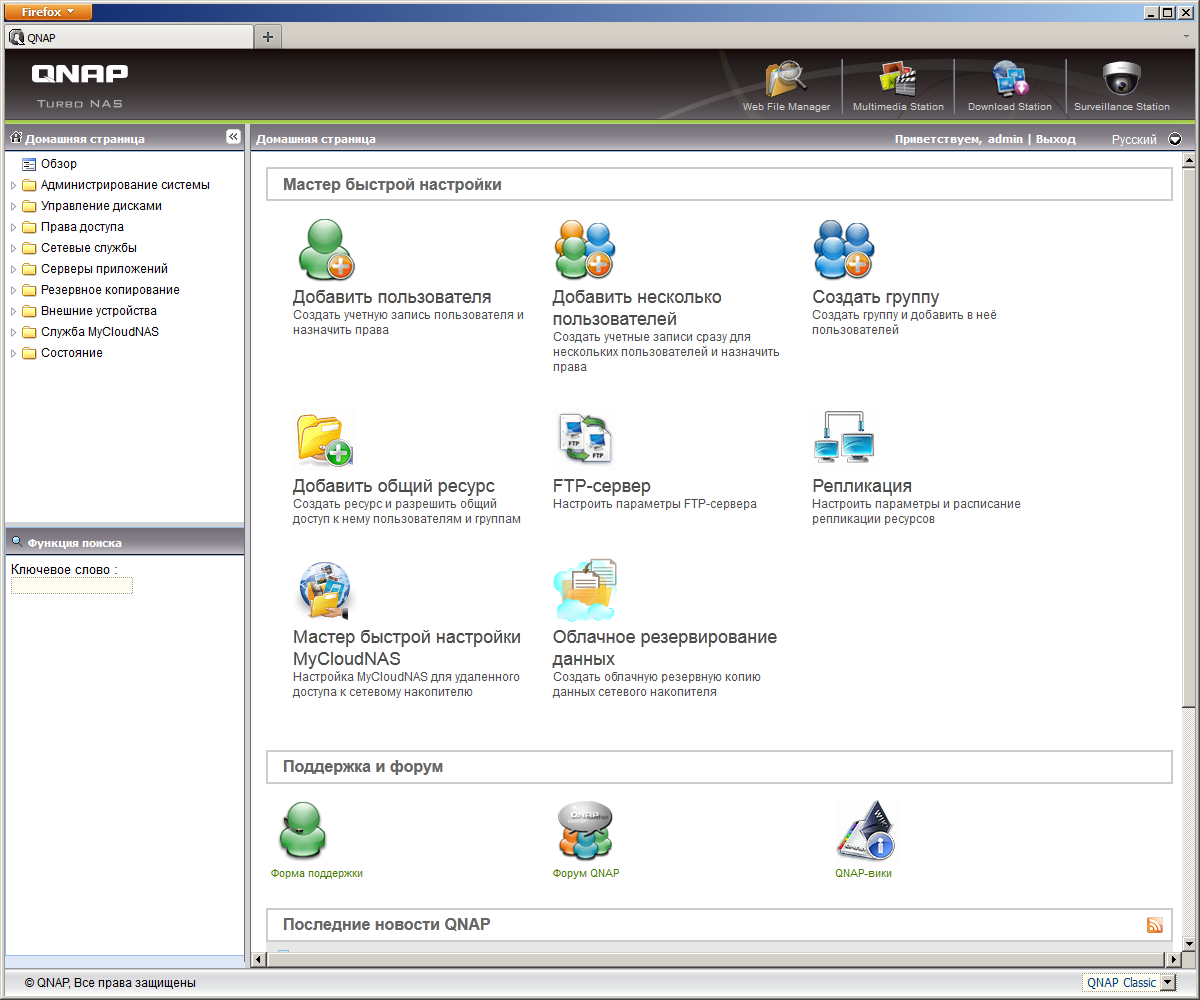Screen dimensions: 1200x1000
Task: Click the Добавить несколько пользователей icon
Action: pyautogui.click(x=585, y=249)
